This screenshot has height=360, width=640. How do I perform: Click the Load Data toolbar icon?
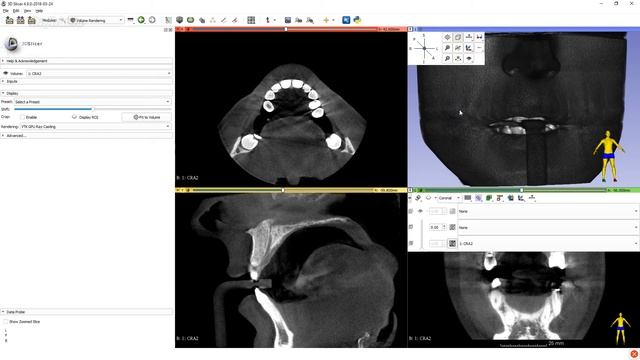(x=9, y=20)
